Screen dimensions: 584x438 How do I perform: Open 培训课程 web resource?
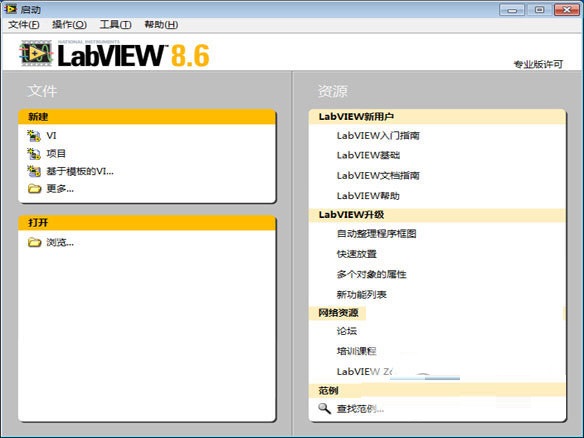click(356, 351)
